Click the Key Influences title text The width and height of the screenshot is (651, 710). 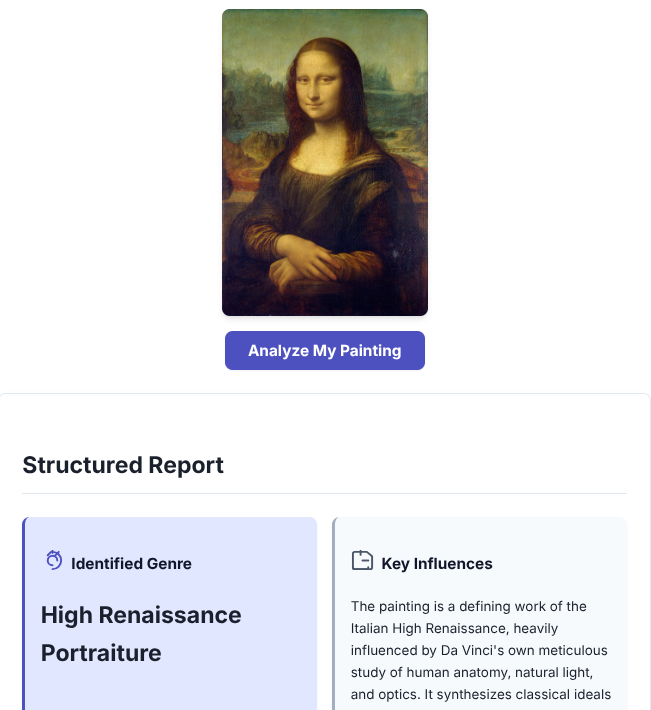[437, 564]
